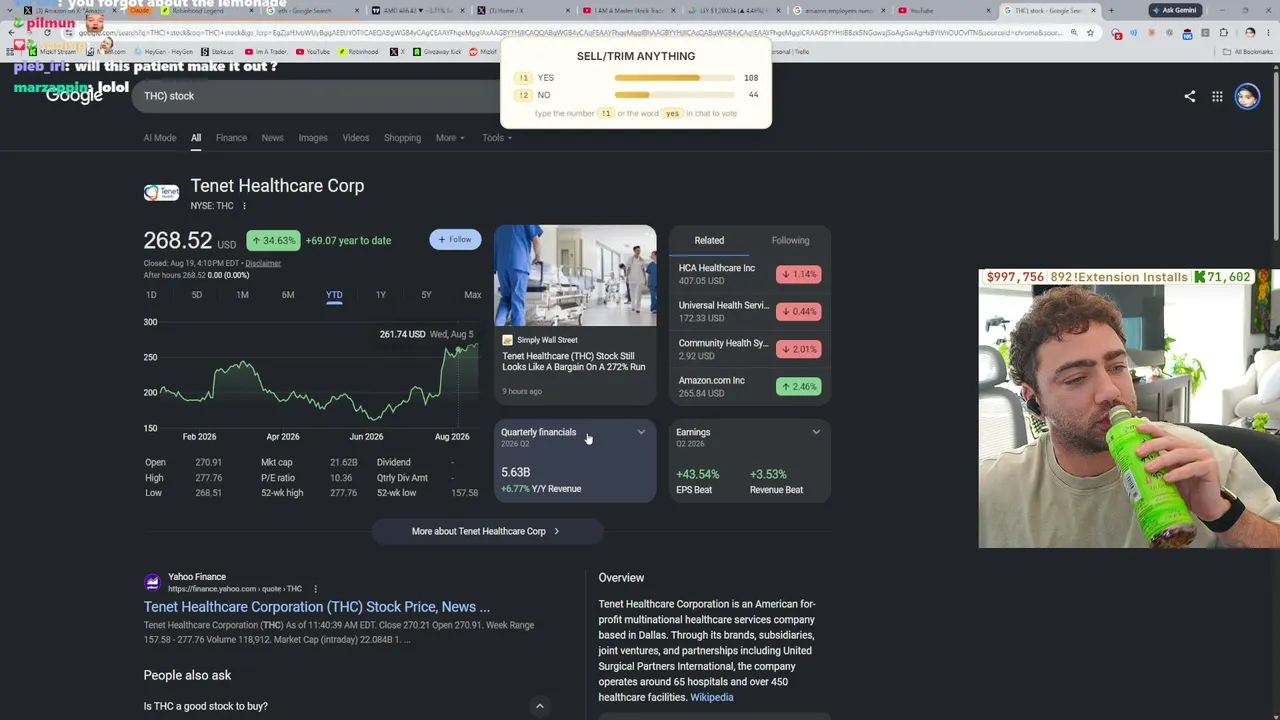Image resolution: width=1280 pixels, height=720 pixels.
Task: Open Amazon.com Inc related stock
Action: (750, 386)
